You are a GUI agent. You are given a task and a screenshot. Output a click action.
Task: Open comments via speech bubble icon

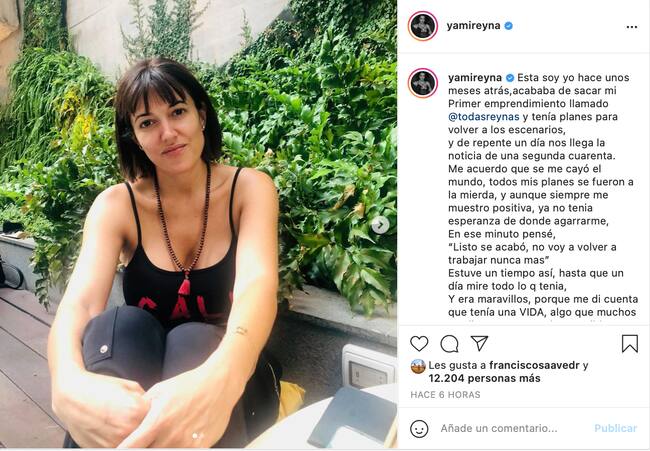point(449,344)
